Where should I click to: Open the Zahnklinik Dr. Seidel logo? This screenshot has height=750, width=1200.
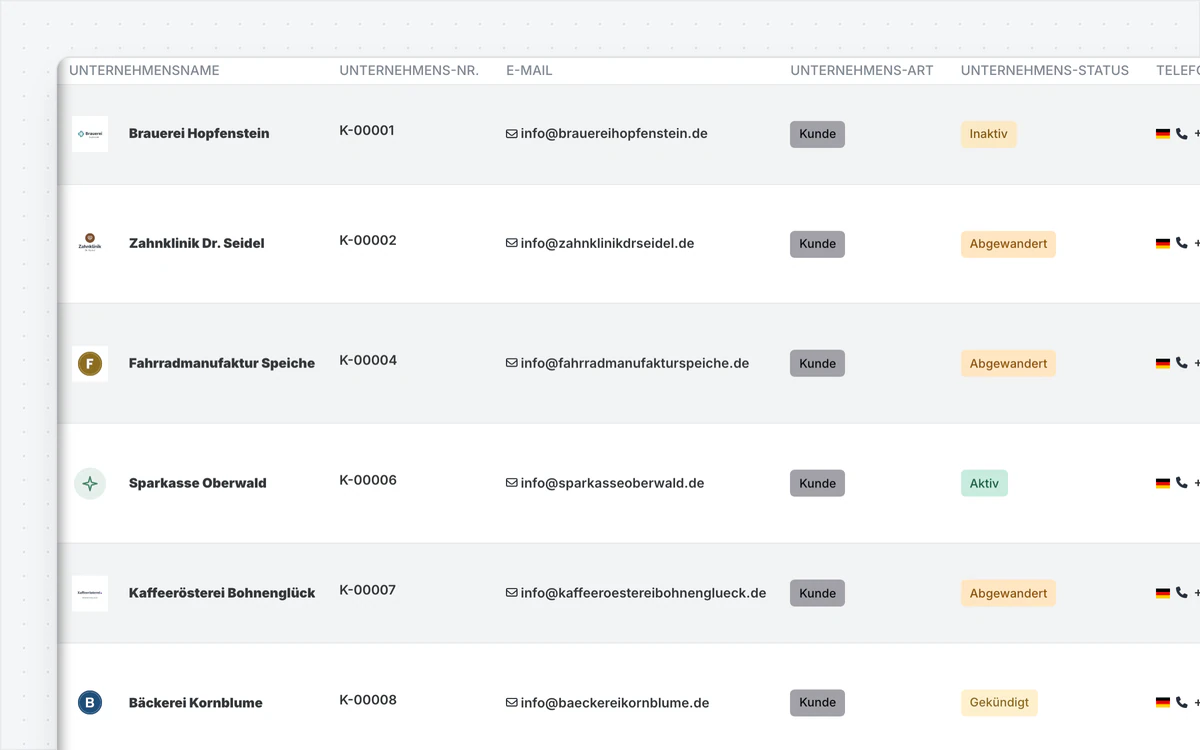90,244
